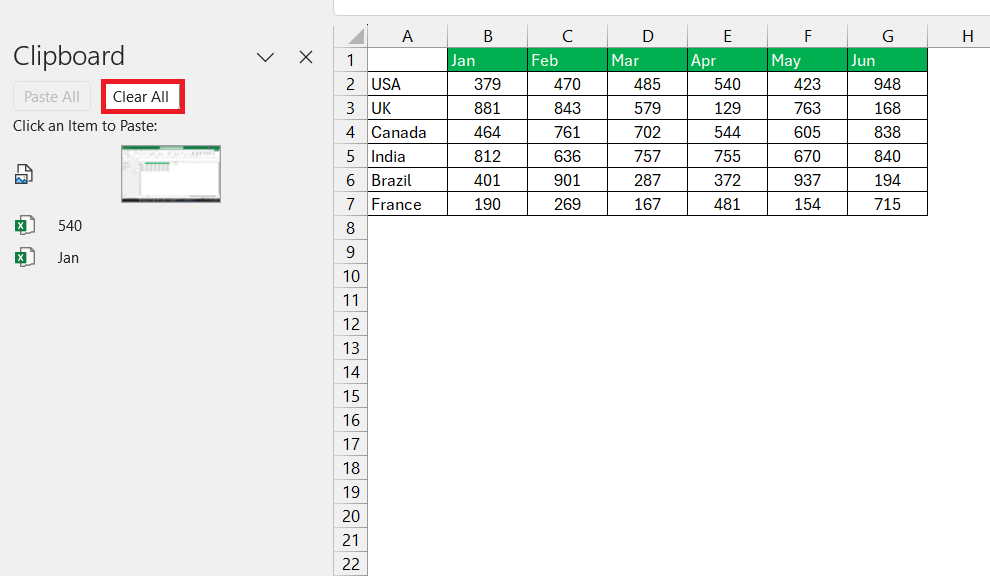Screen dimensions: 990x576
Task: Click cell with value 269
Action: tap(568, 204)
